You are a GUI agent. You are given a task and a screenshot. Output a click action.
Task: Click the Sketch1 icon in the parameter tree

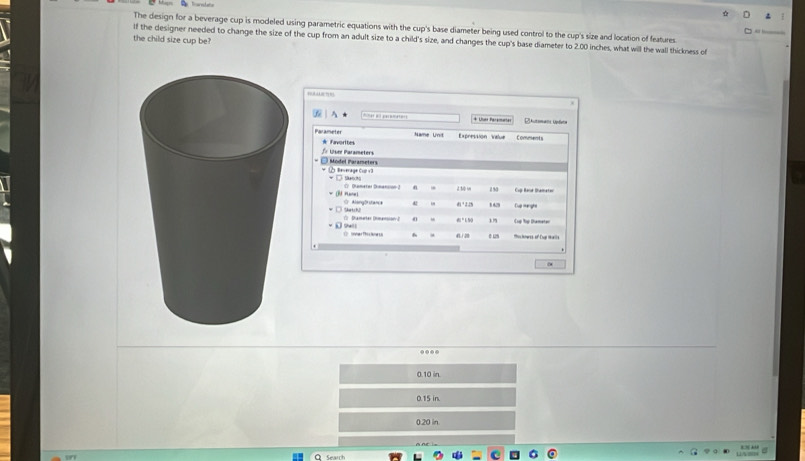[339, 178]
